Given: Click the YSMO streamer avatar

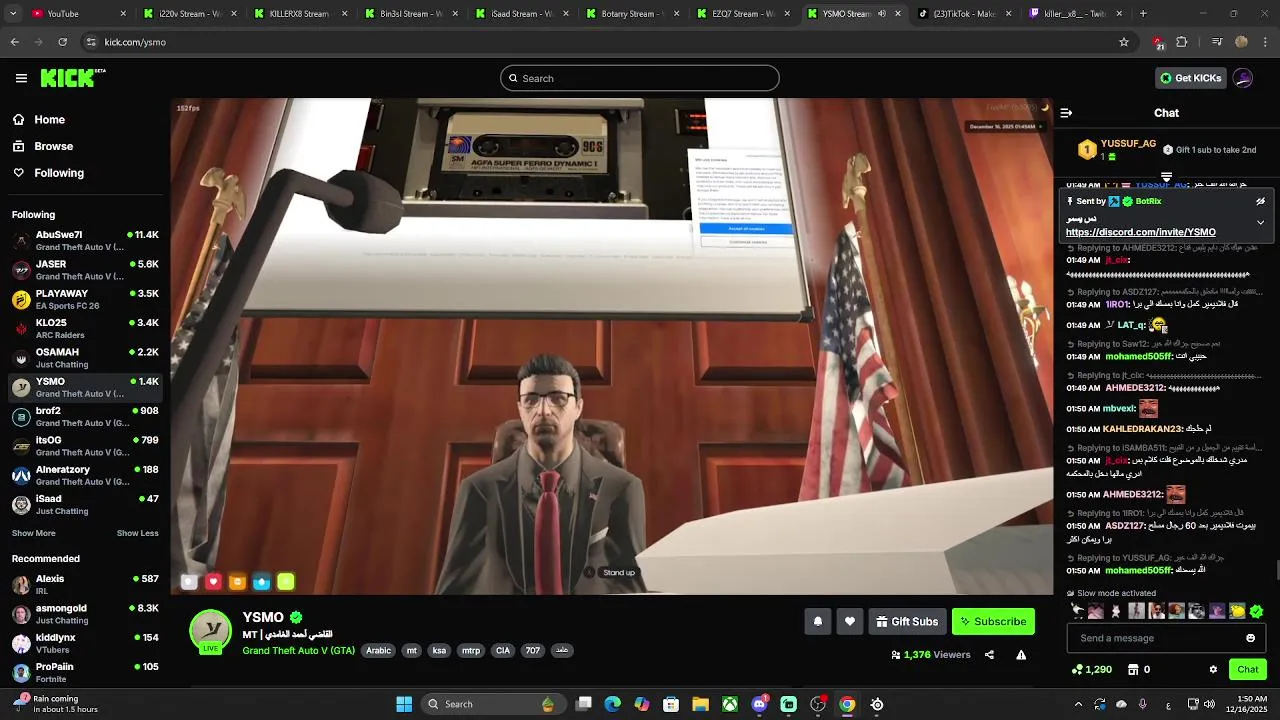Looking at the screenshot, I should 210,631.
